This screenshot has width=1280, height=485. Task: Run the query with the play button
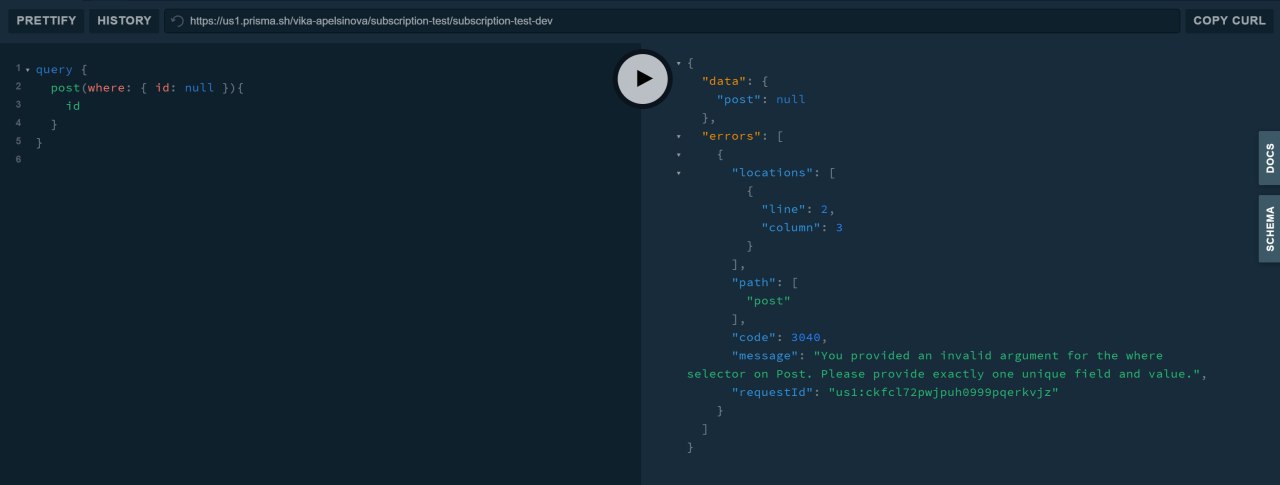pos(642,79)
